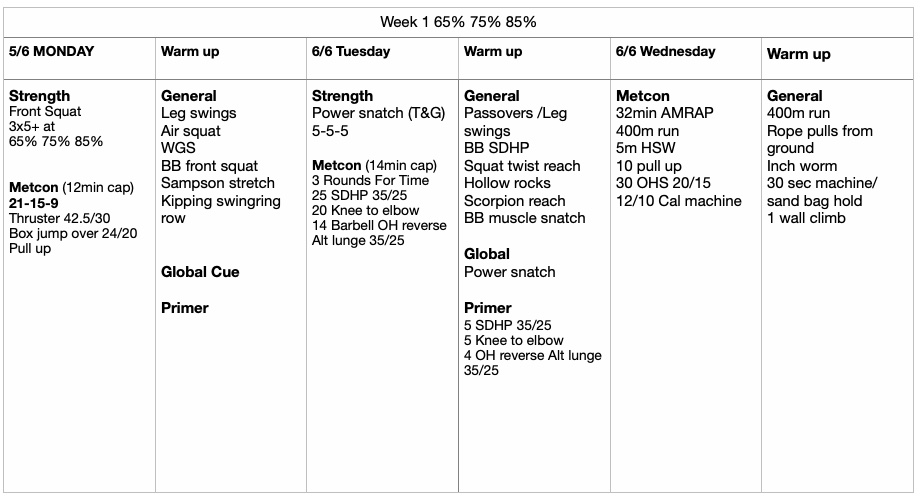This screenshot has width=920, height=498.
Task: Select the 5/6 MONDAY header cell
Action: pos(49,51)
